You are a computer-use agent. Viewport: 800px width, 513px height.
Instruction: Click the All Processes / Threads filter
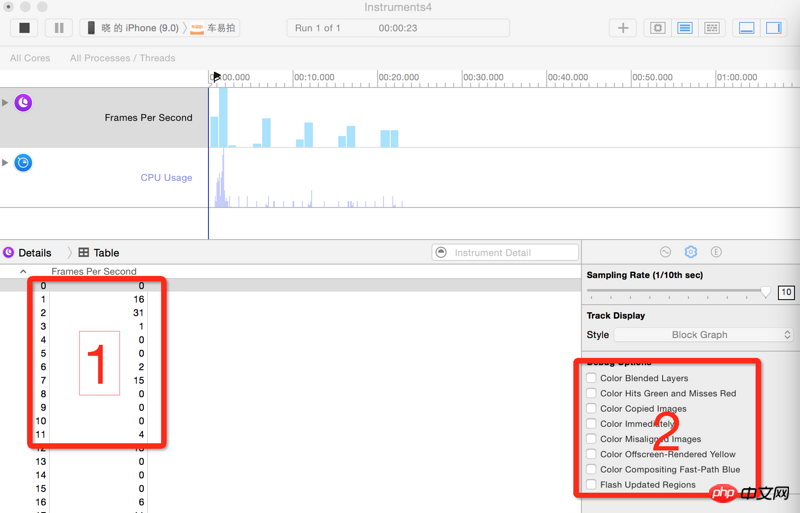122,58
